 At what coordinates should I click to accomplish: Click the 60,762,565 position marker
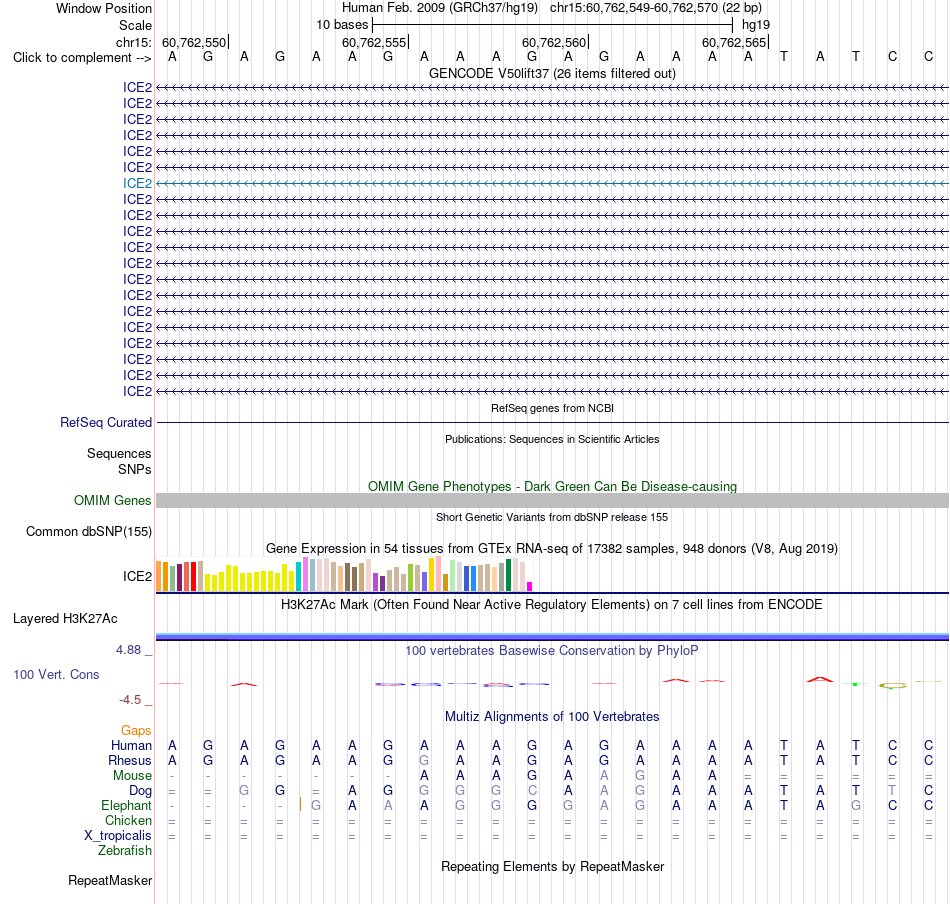(734, 42)
